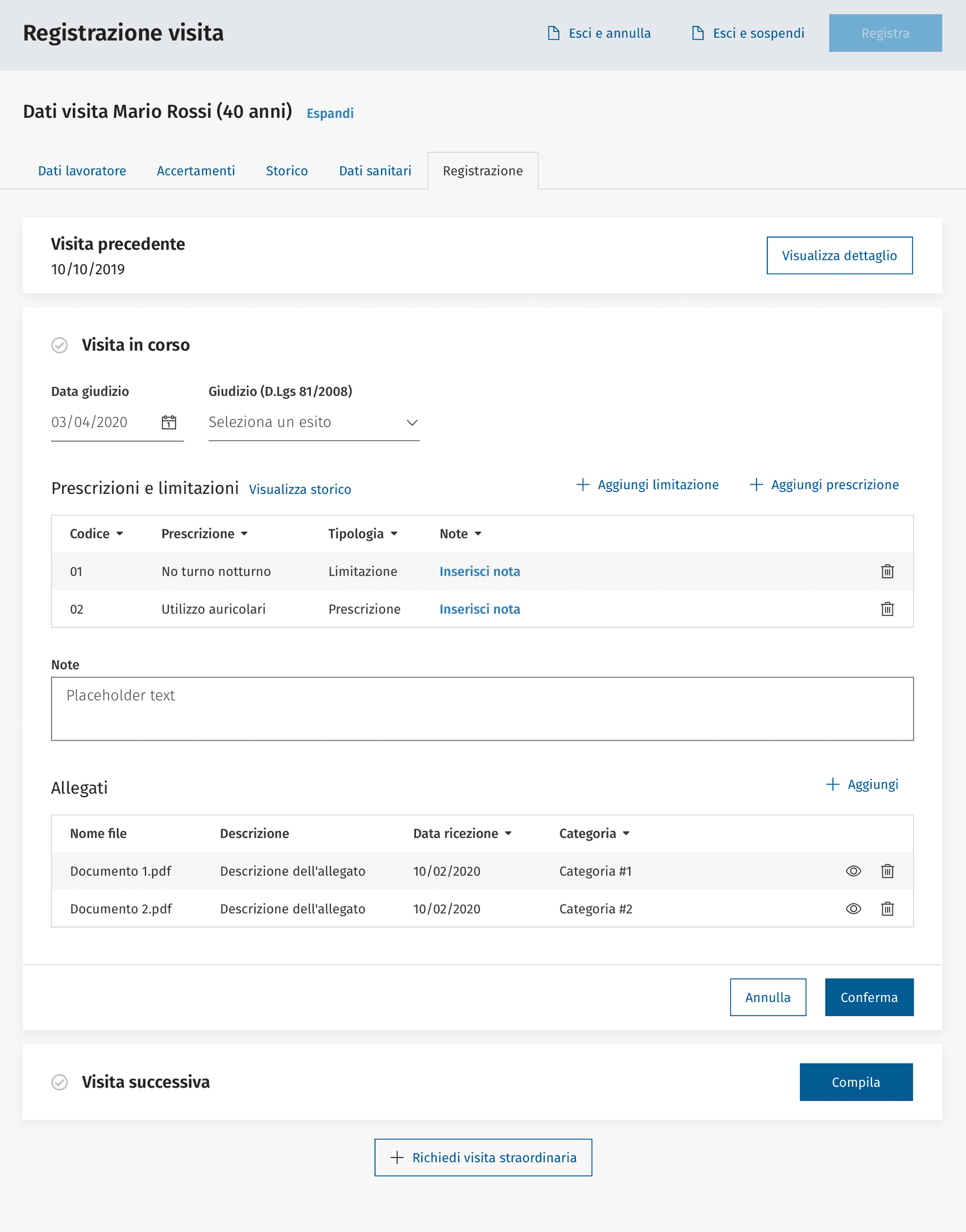Image resolution: width=966 pixels, height=1232 pixels.
Task: Open the Storico tab
Action: pos(286,171)
